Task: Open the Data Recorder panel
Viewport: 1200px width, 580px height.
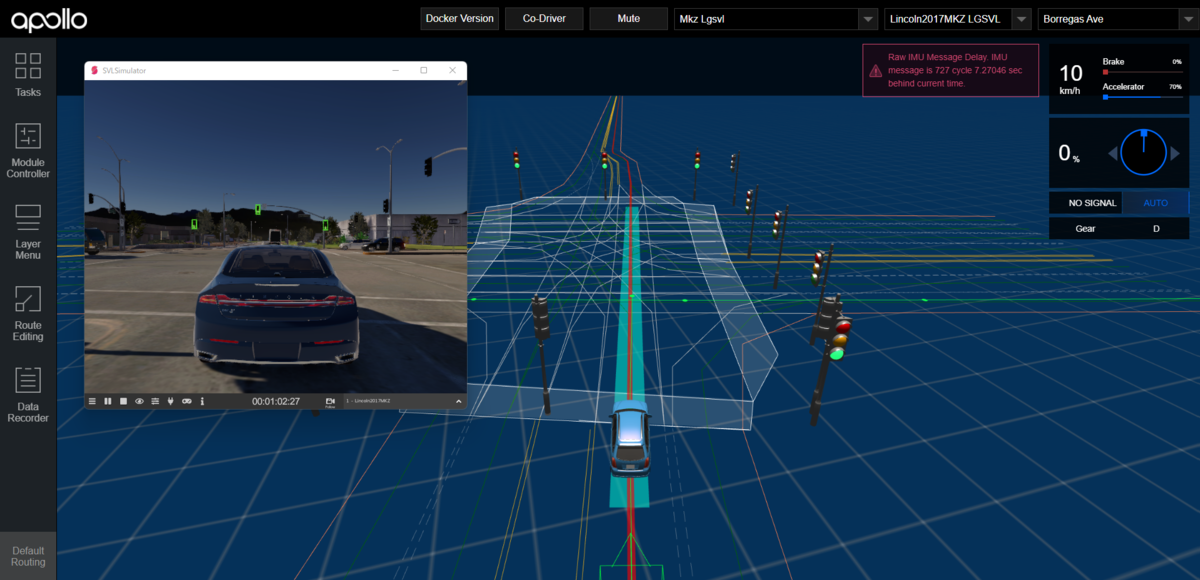Action: click(x=28, y=394)
